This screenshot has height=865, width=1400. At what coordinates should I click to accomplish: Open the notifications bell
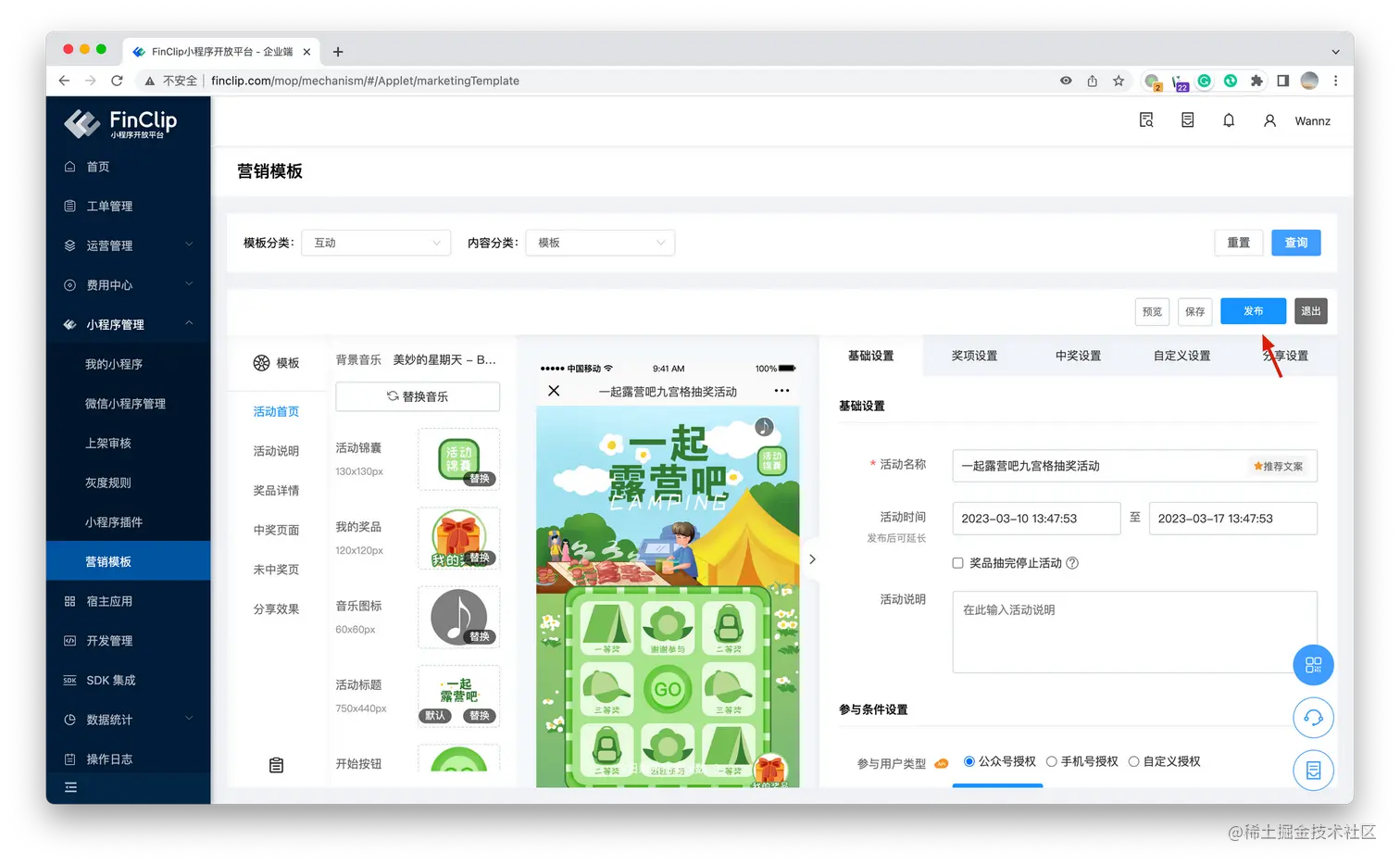[1229, 120]
